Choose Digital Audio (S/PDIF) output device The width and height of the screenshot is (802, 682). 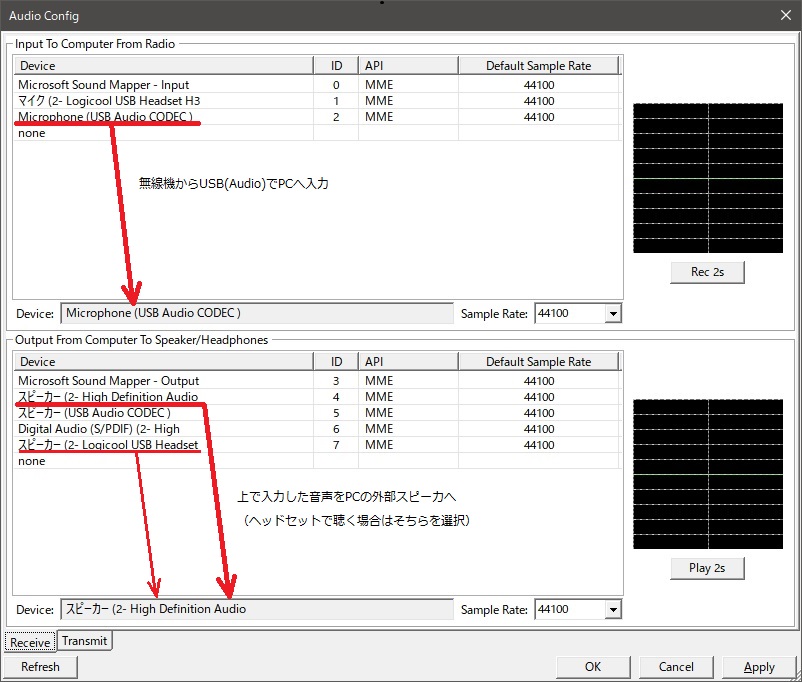point(98,429)
